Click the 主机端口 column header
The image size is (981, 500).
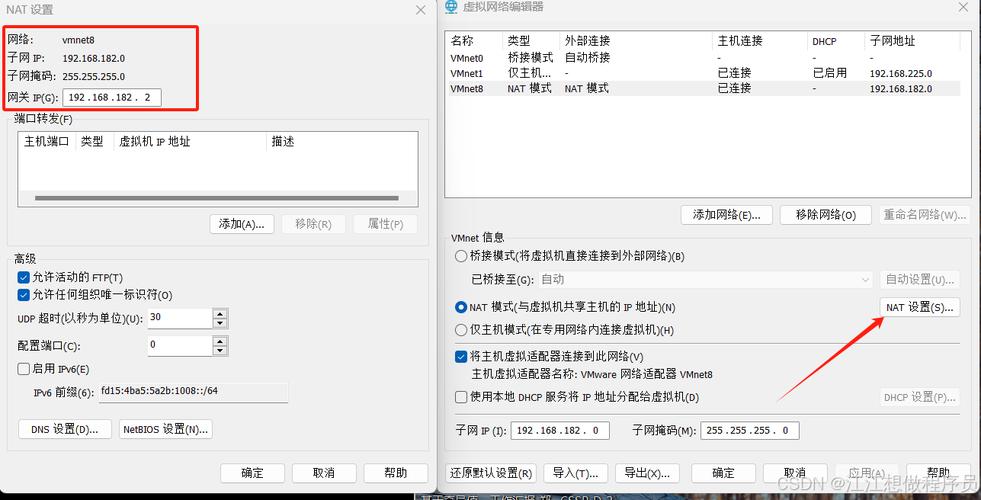[x=47, y=142]
